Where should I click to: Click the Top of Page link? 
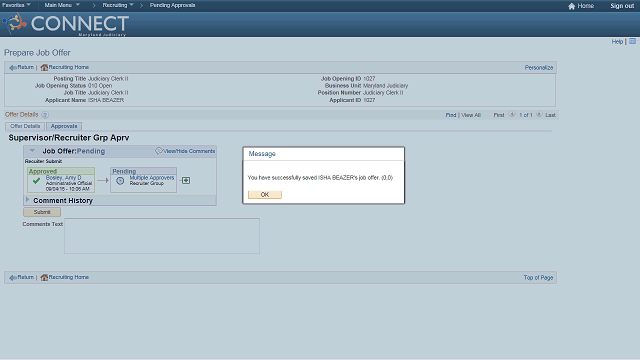click(538, 278)
